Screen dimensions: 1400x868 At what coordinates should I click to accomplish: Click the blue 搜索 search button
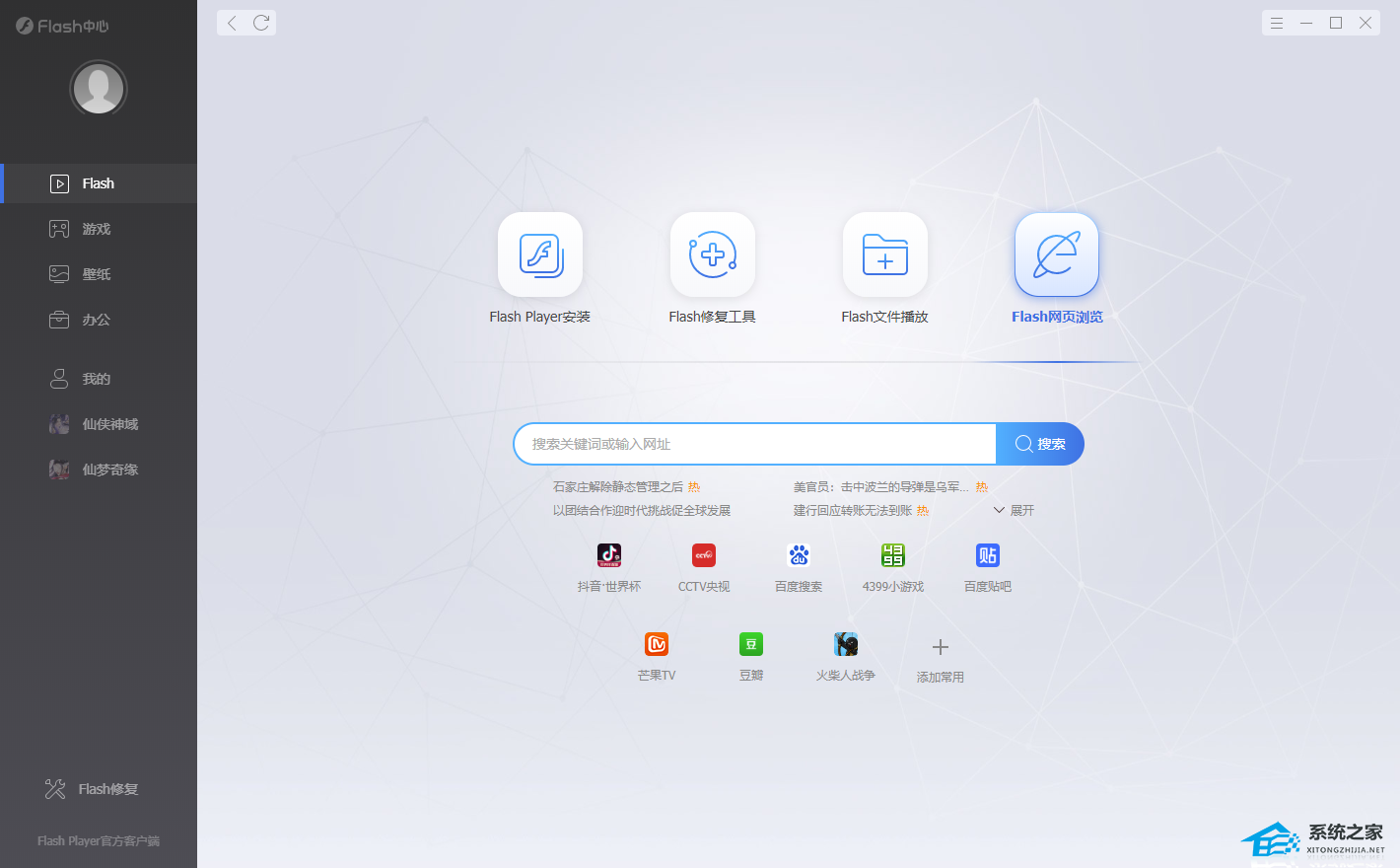[x=1040, y=444]
